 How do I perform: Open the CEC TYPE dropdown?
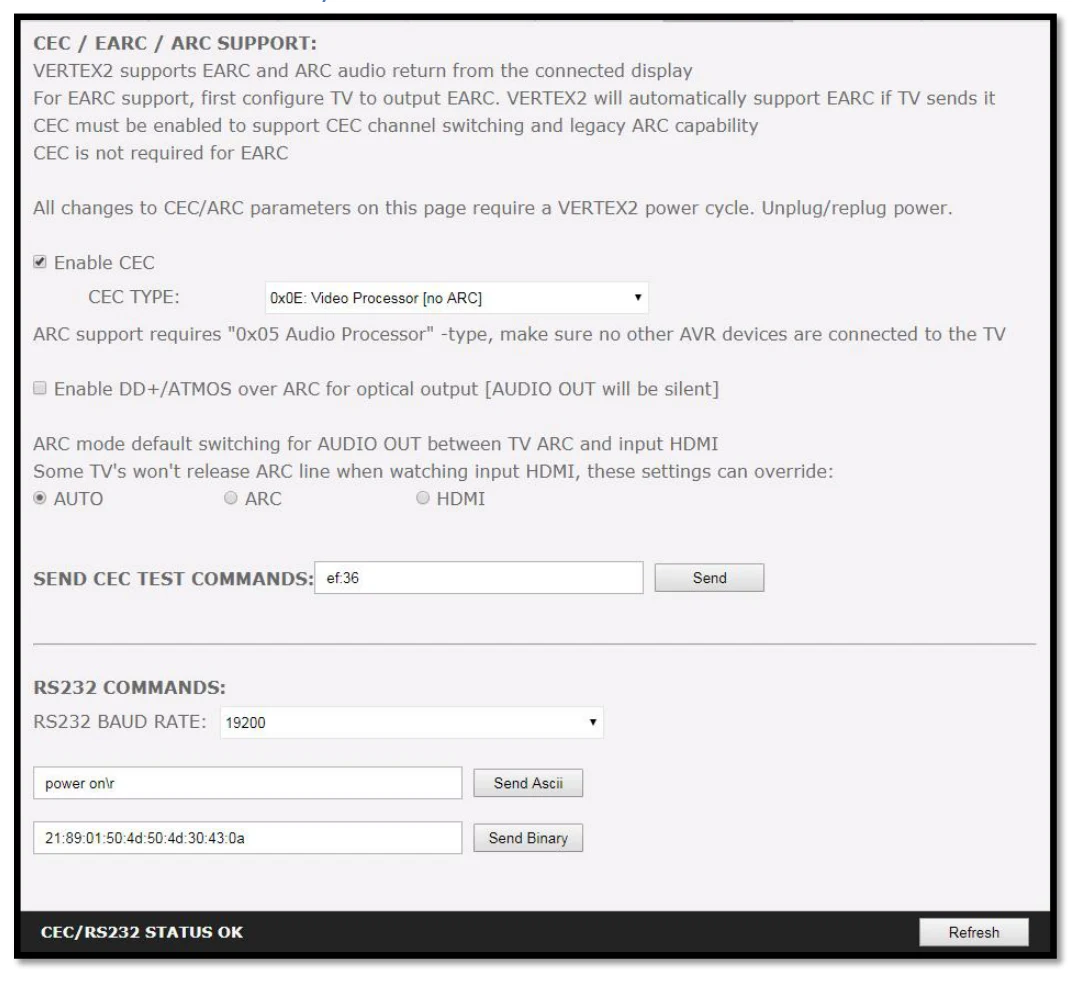click(x=456, y=297)
